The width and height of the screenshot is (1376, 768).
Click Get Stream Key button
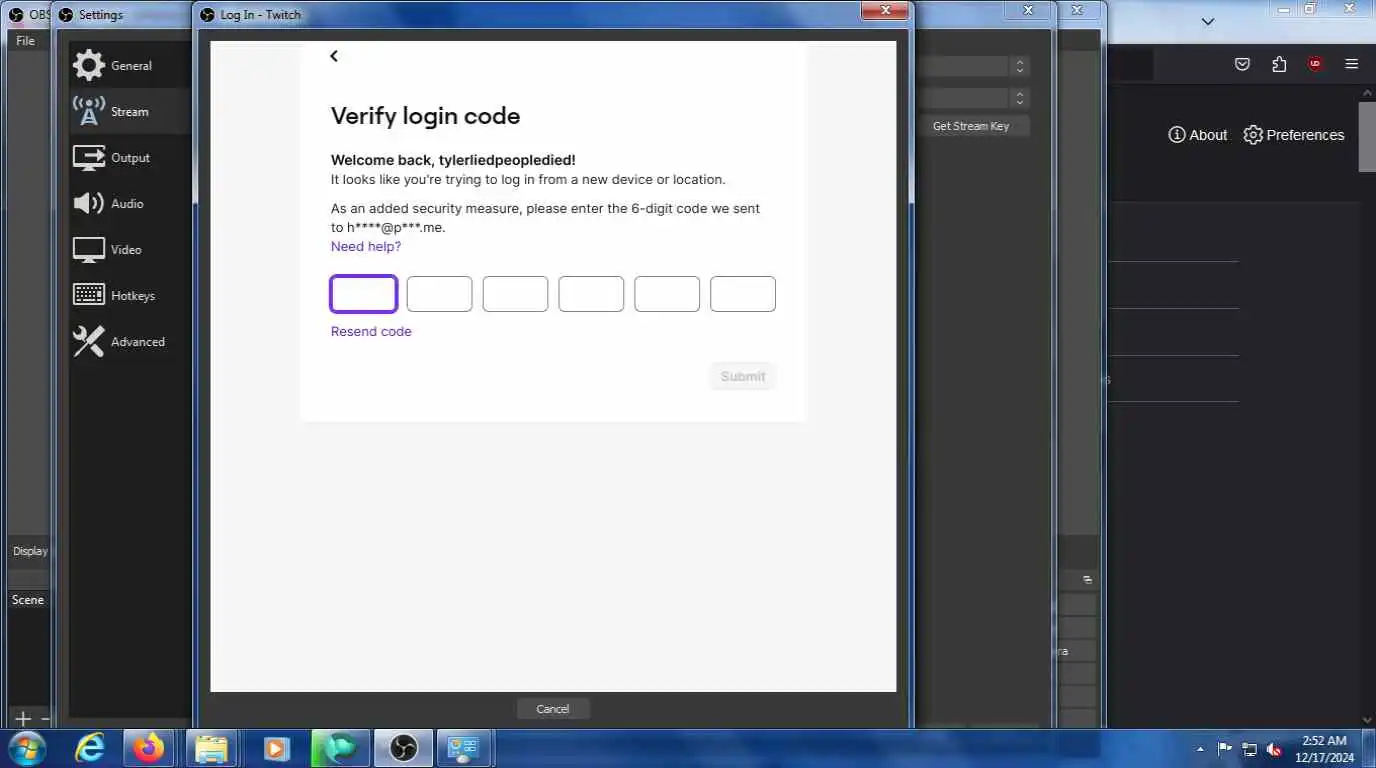pyautogui.click(x=971, y=126)
